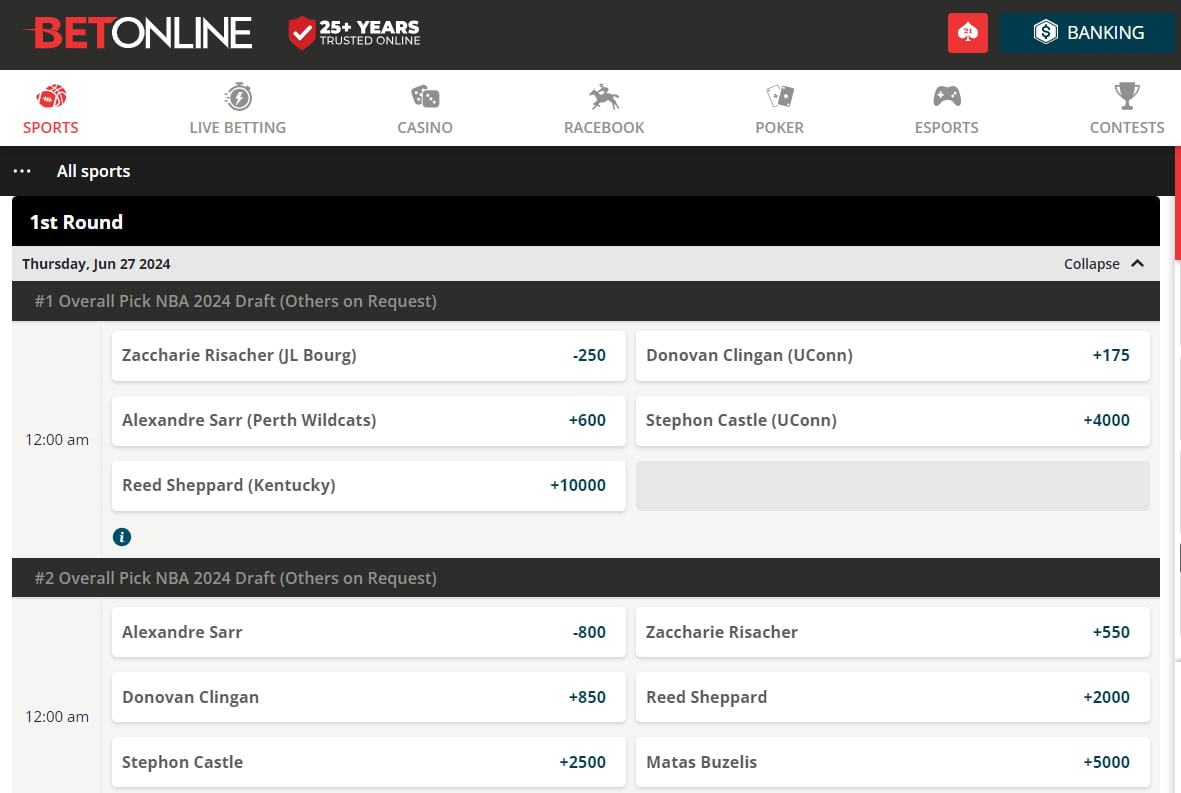Click the Live Betting stopwatch icon
The image size is (1181, 793).
[x=238, y=96]
